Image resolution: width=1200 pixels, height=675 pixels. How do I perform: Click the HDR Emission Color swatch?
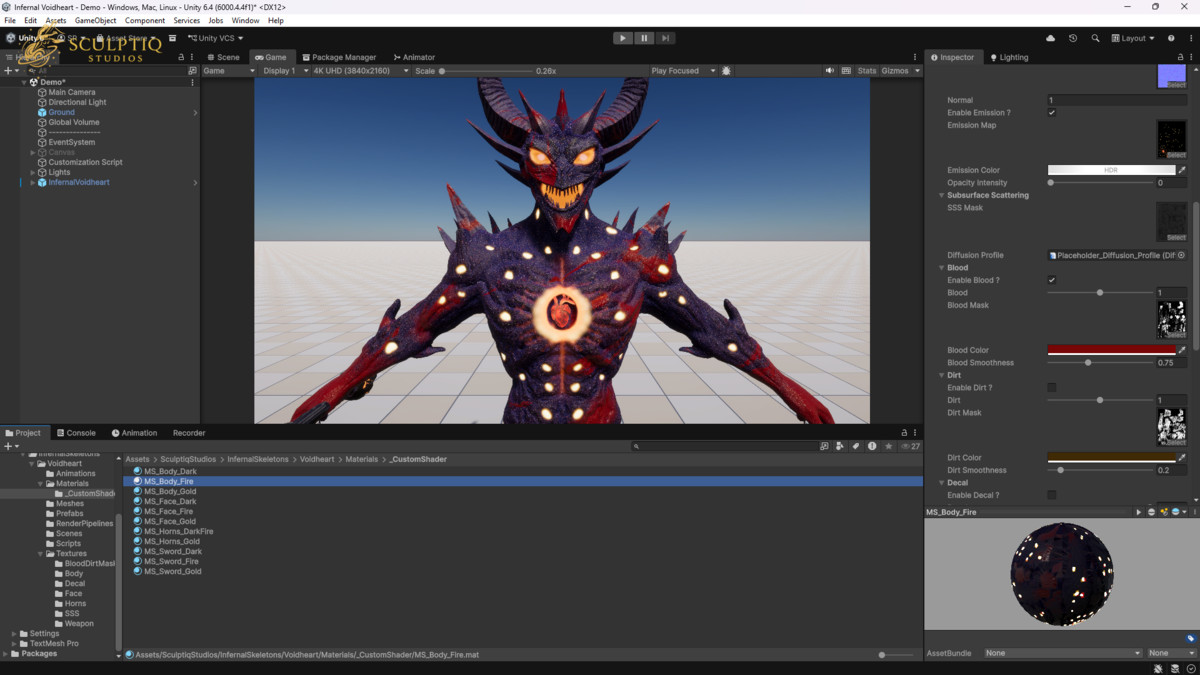1111,170
